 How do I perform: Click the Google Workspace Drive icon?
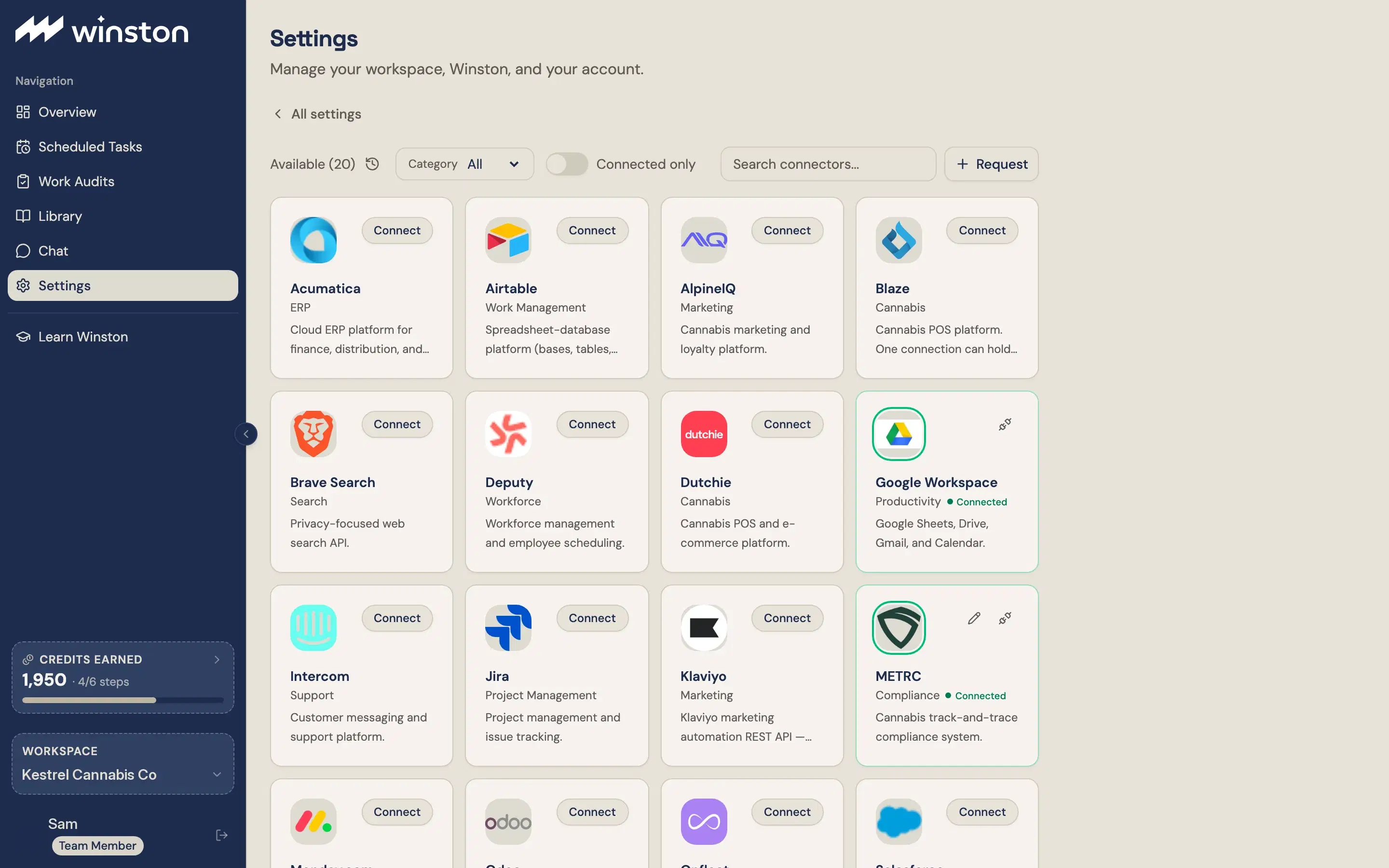coord(898,434)
